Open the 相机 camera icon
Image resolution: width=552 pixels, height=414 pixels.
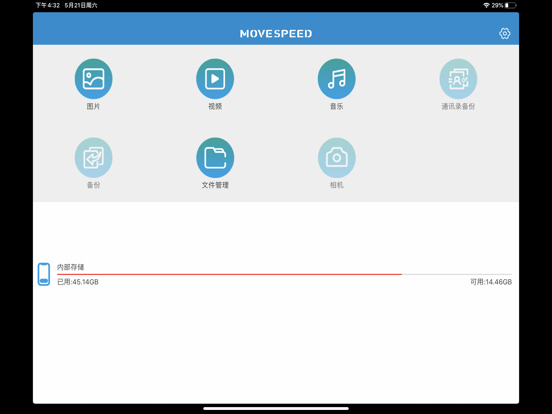(x=337, y=157)
